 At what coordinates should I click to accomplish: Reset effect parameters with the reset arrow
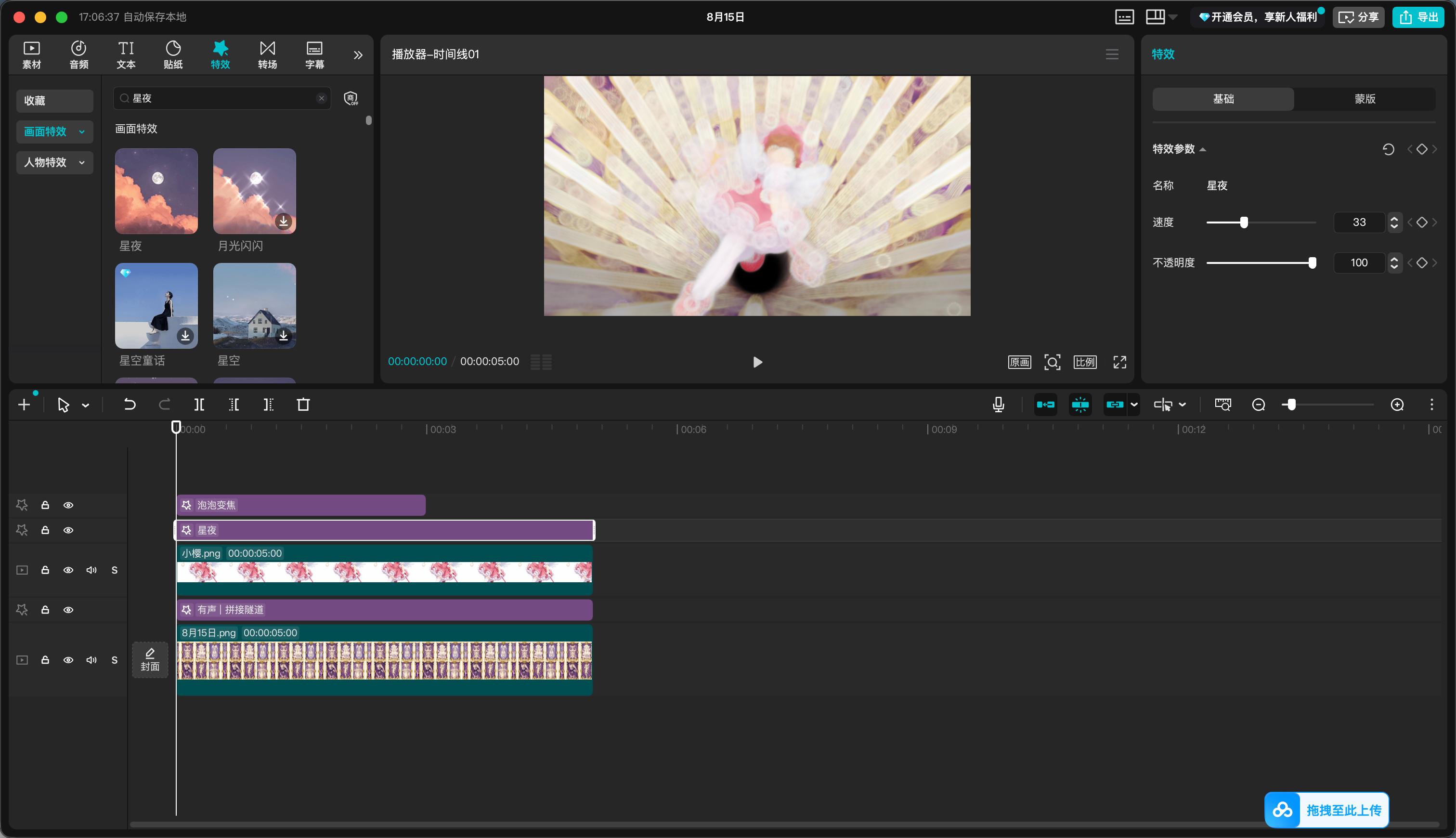[x=1388, y=150]
